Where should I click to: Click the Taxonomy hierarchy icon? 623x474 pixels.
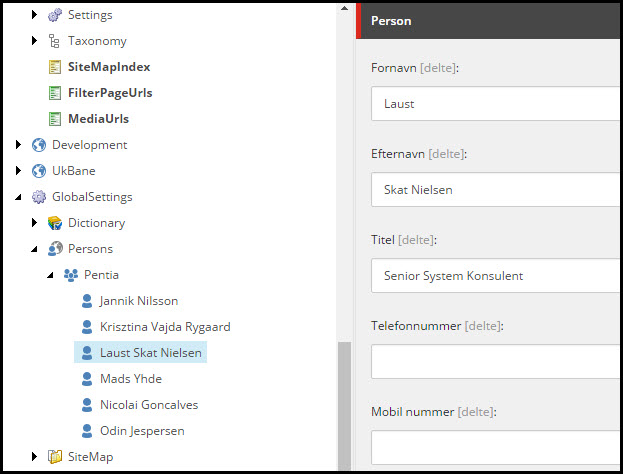[x=55, y=41]
